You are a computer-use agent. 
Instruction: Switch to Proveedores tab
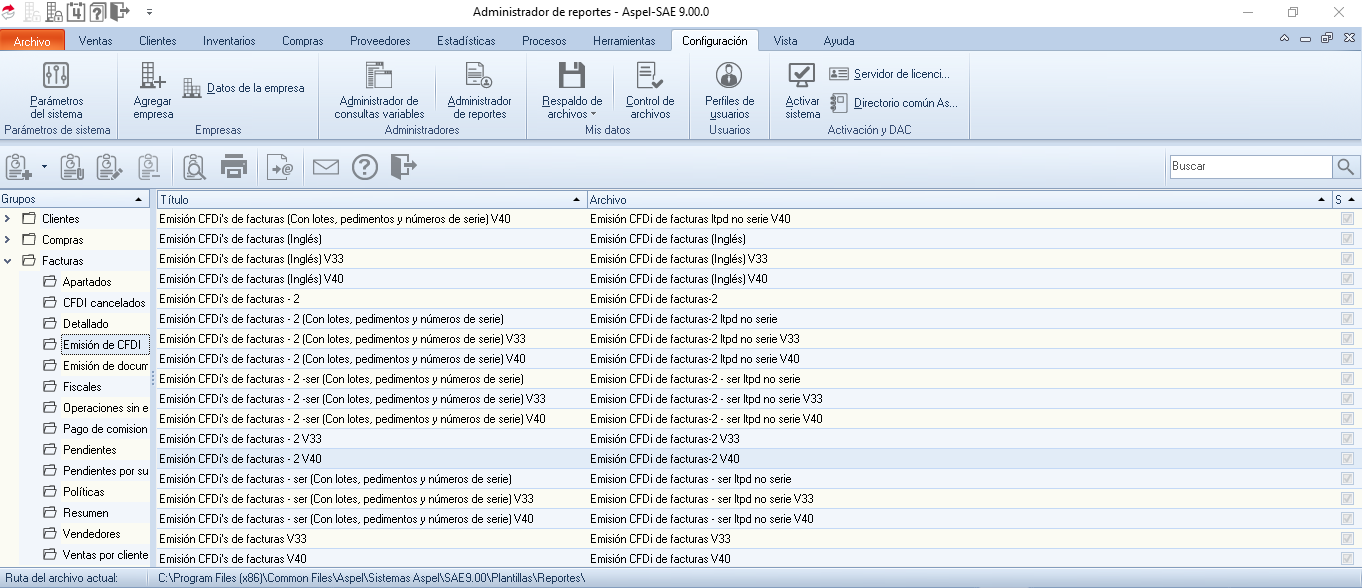(380, 41)
